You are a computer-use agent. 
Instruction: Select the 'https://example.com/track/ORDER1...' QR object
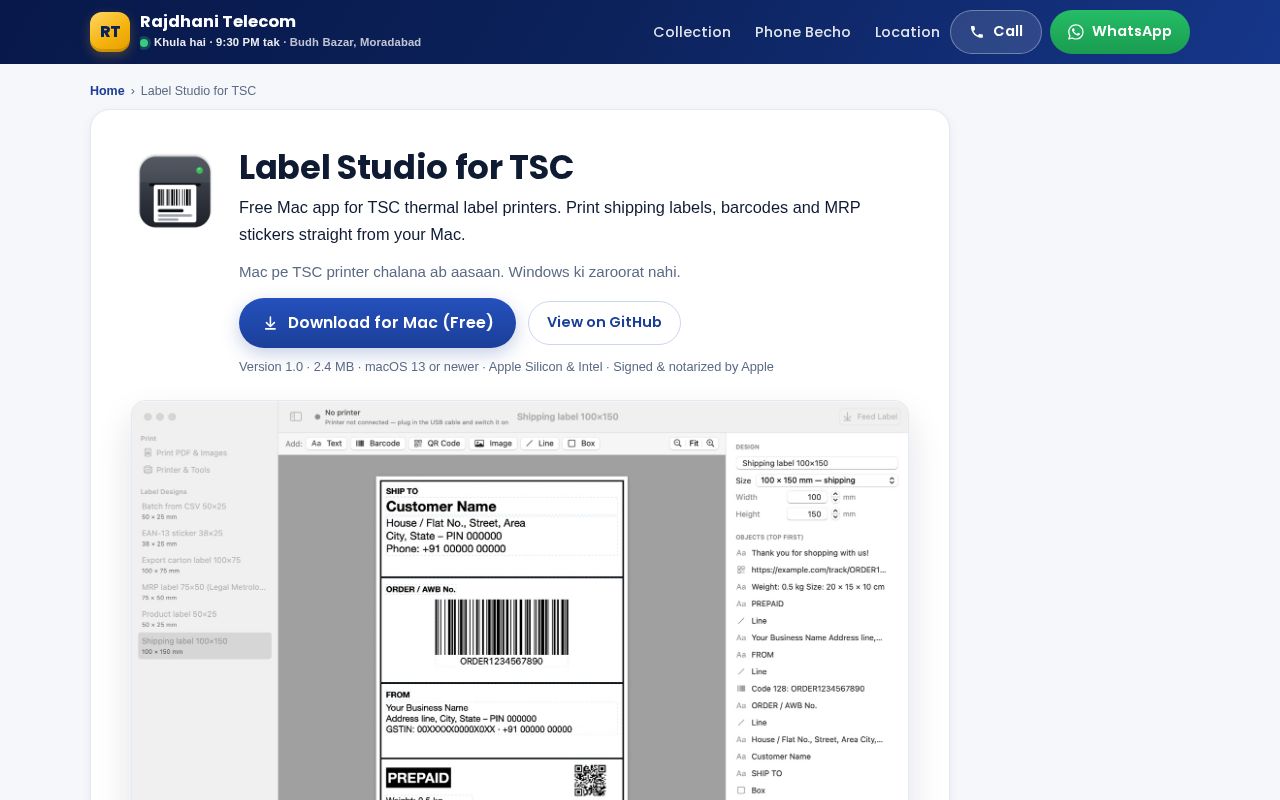(x=817, y=570)
